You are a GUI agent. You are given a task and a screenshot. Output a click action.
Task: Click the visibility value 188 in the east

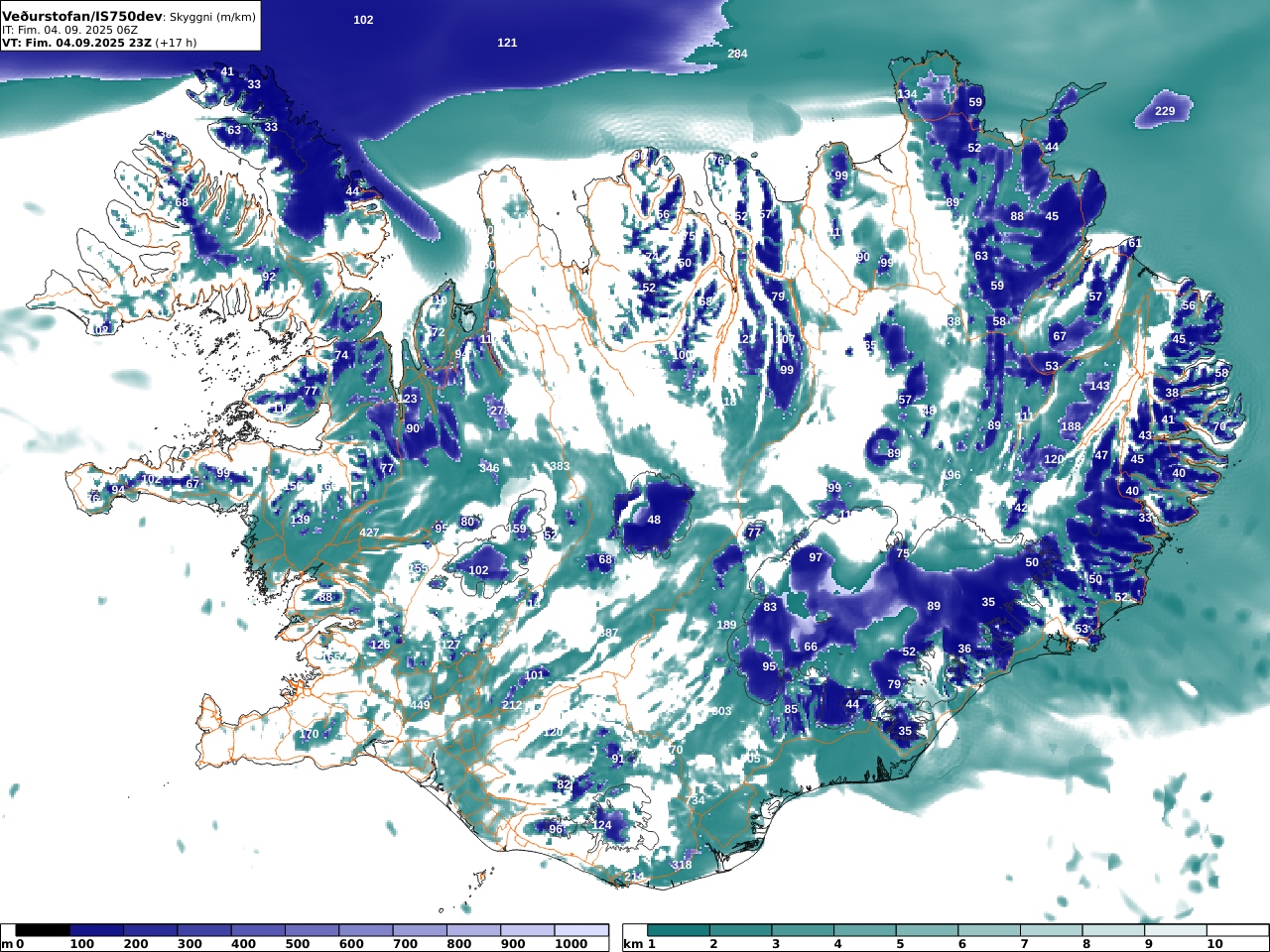1071,426
